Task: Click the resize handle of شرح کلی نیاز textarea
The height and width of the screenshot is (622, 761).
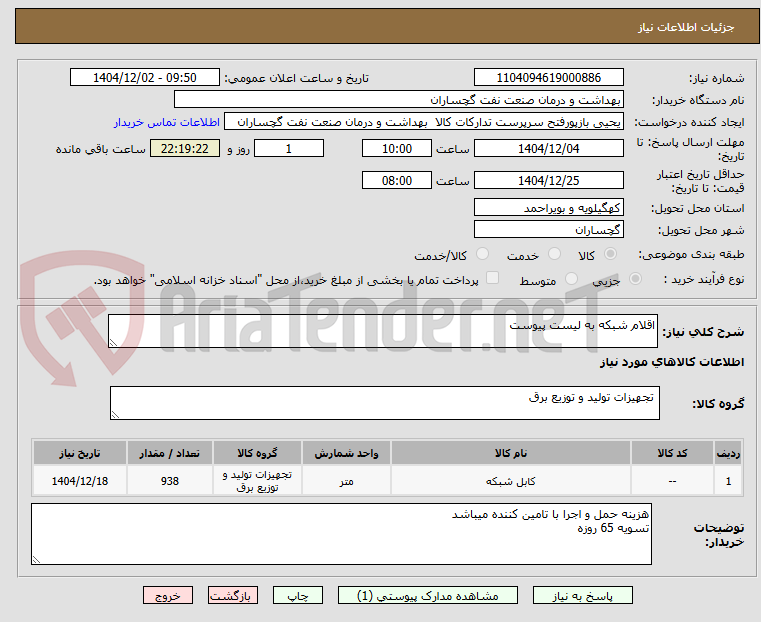Action: [113, 343]
